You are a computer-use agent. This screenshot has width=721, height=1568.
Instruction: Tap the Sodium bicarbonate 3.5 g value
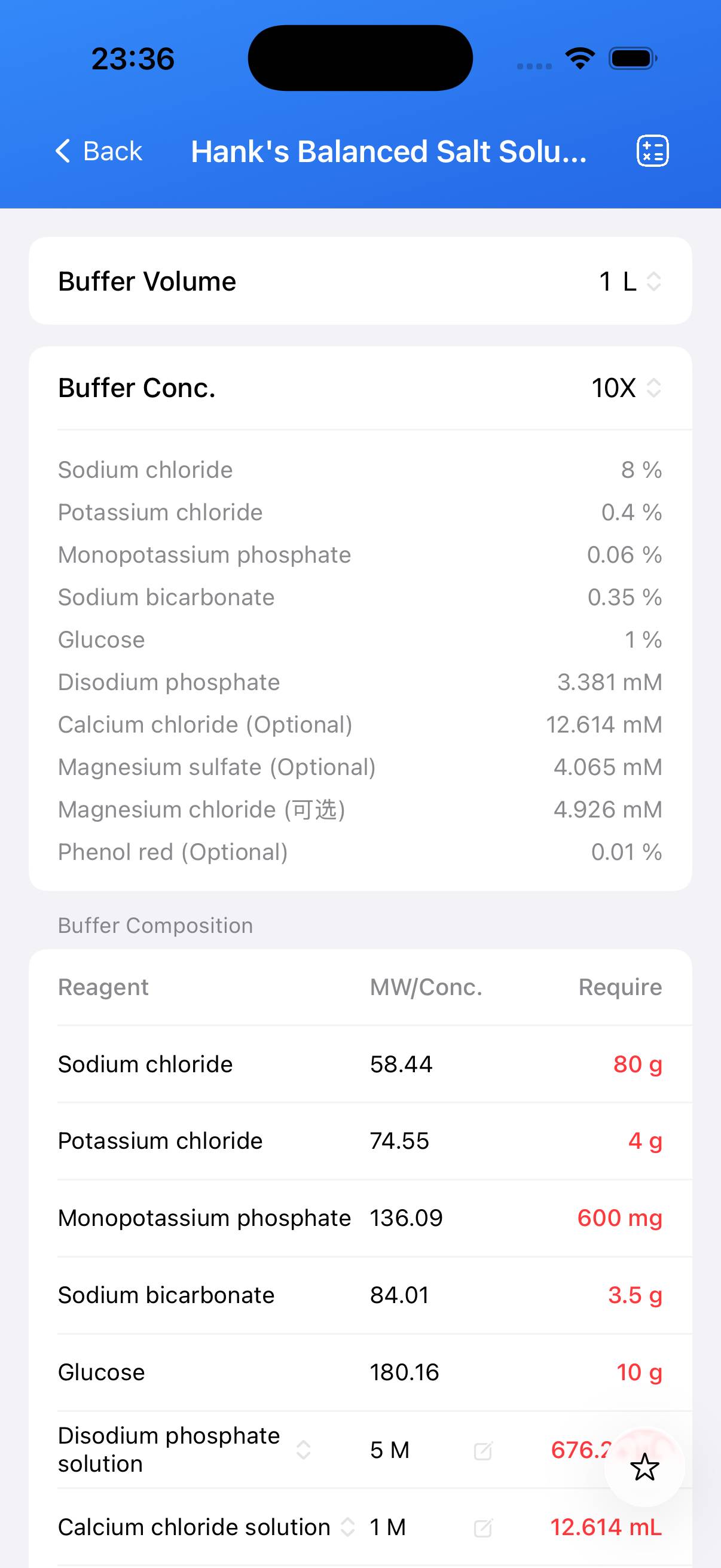tap(634, 1295)
